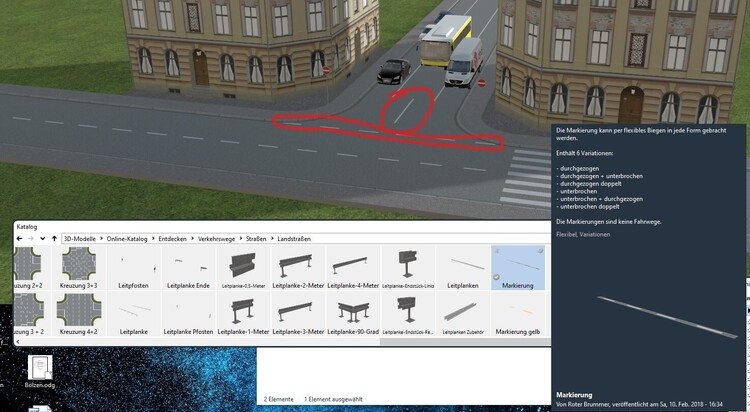The image size is (750, 412).
Task: Select Leitplanke-3-Meter item
Action: [298, 313]
